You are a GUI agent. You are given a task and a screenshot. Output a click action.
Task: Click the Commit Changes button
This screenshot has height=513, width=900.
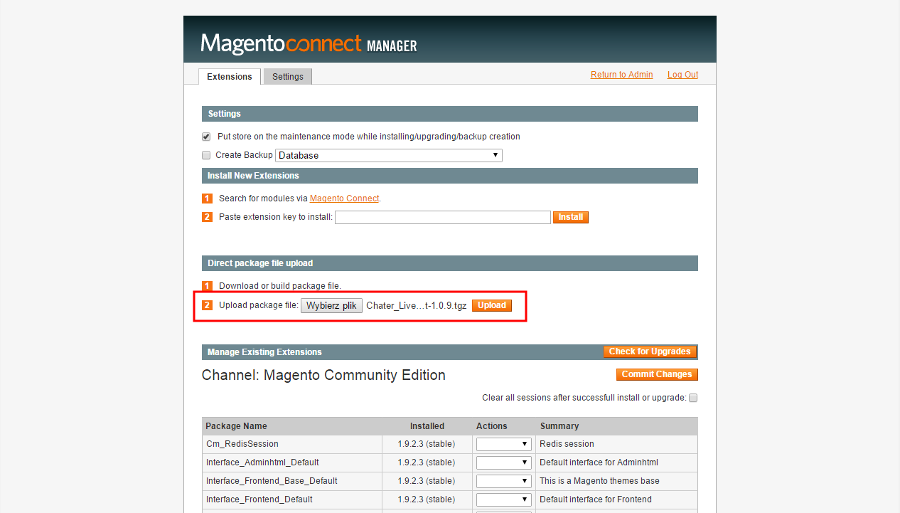(657, 374)
